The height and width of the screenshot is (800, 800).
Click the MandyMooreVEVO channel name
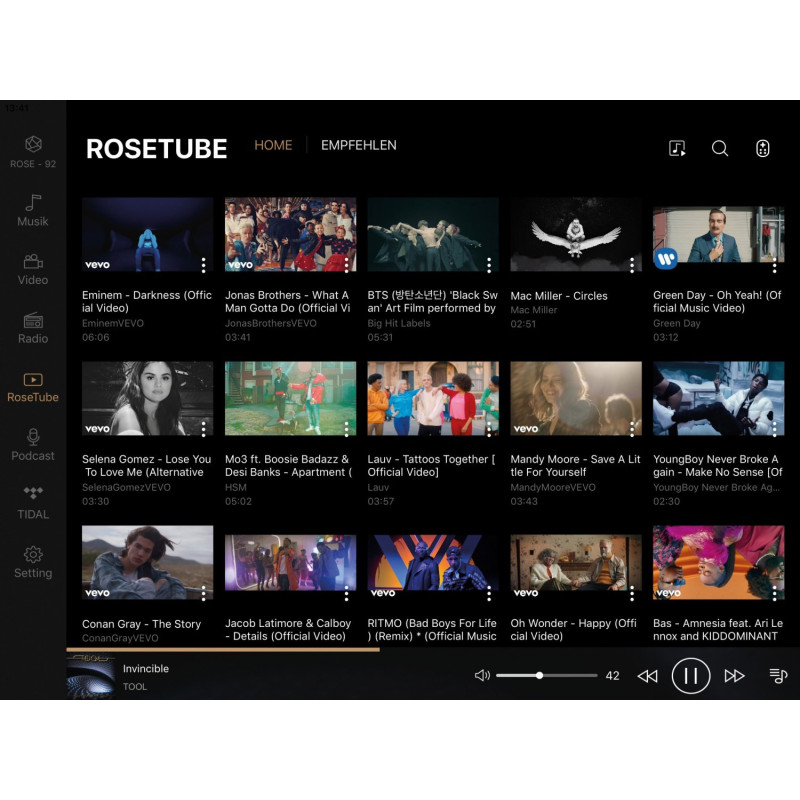(x=553, y=487)
